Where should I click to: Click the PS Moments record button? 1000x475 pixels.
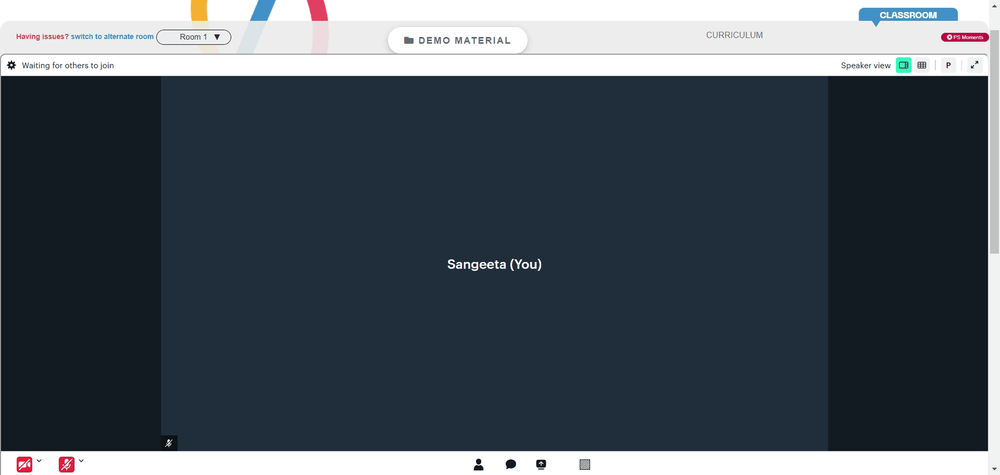click(964, 37)
